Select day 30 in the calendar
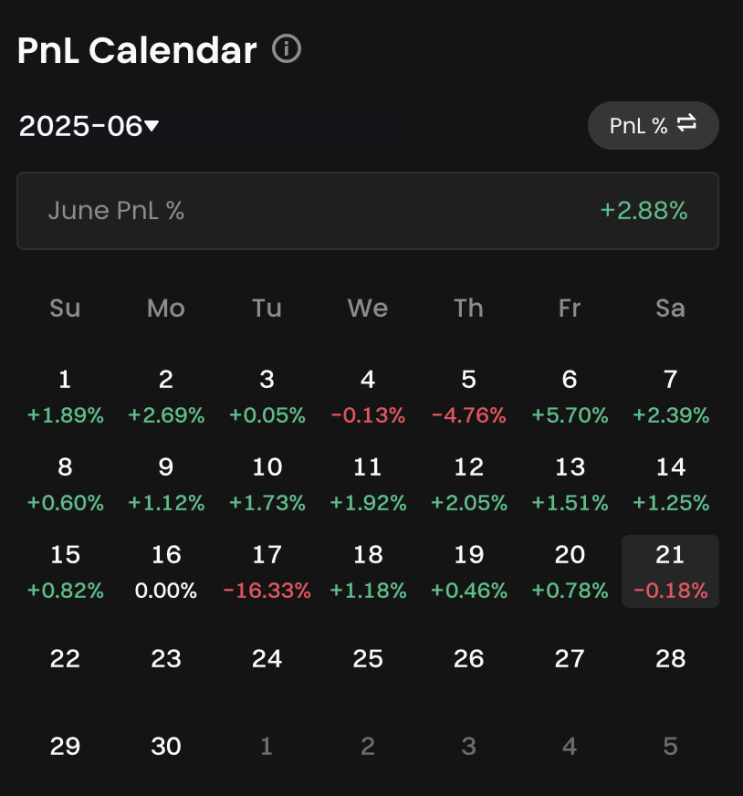The image size is (743, 796). pyautogui.click(x=166, y=746)
